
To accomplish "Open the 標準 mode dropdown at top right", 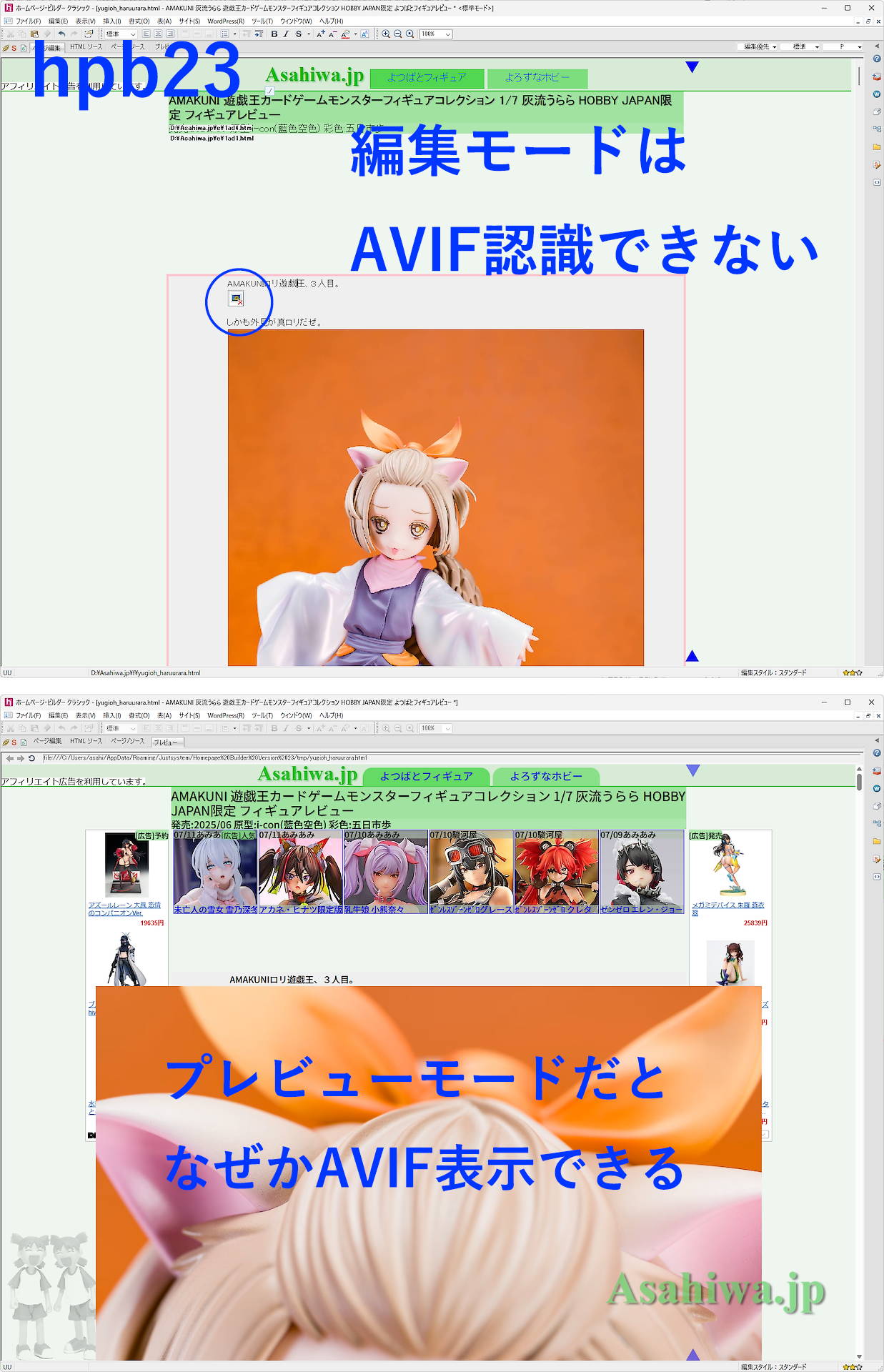I will [800, 46].
